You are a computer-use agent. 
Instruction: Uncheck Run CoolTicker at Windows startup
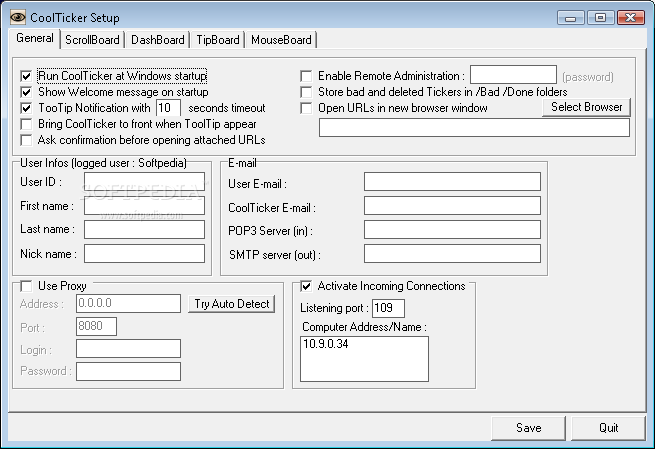pyautogui.click(x=26, y=76)
